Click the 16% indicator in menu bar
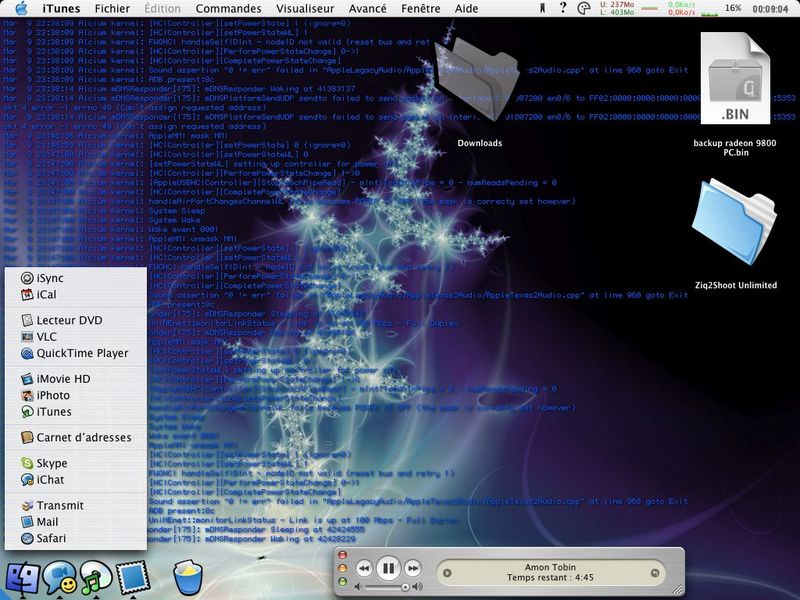800x600 pixels. (x=733, y=8)
